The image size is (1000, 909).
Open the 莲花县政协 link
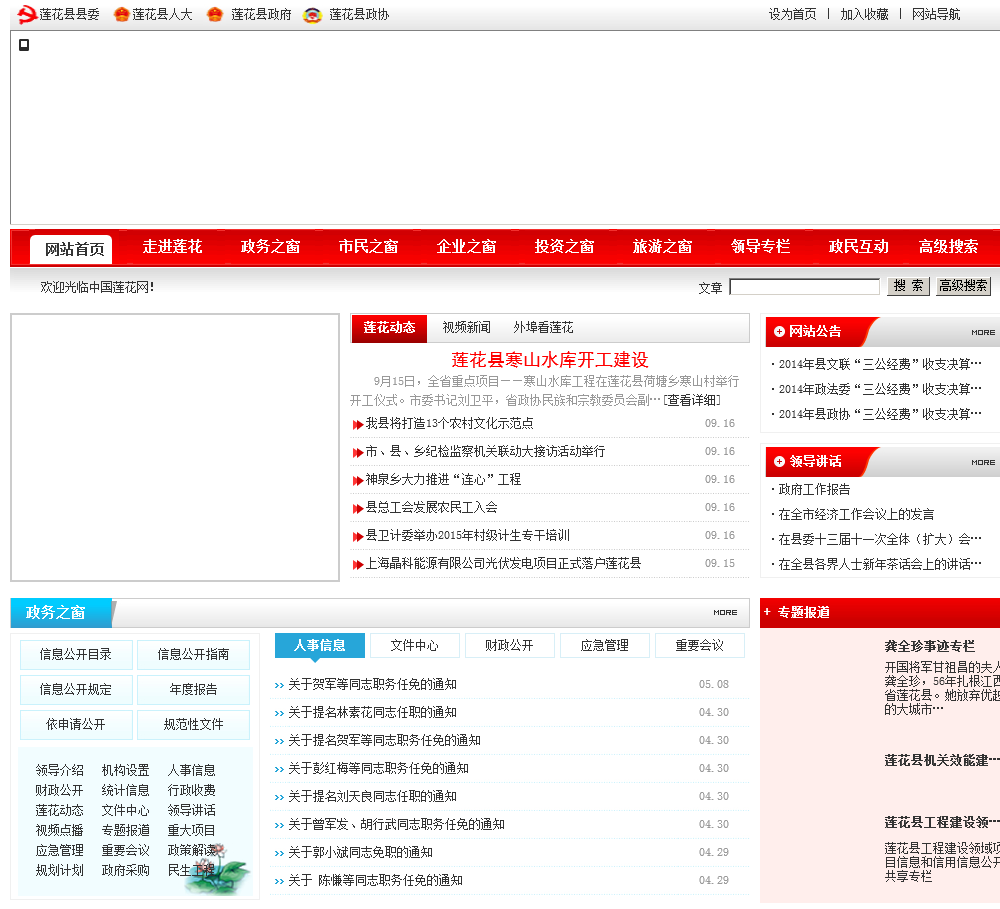point(359,14)
